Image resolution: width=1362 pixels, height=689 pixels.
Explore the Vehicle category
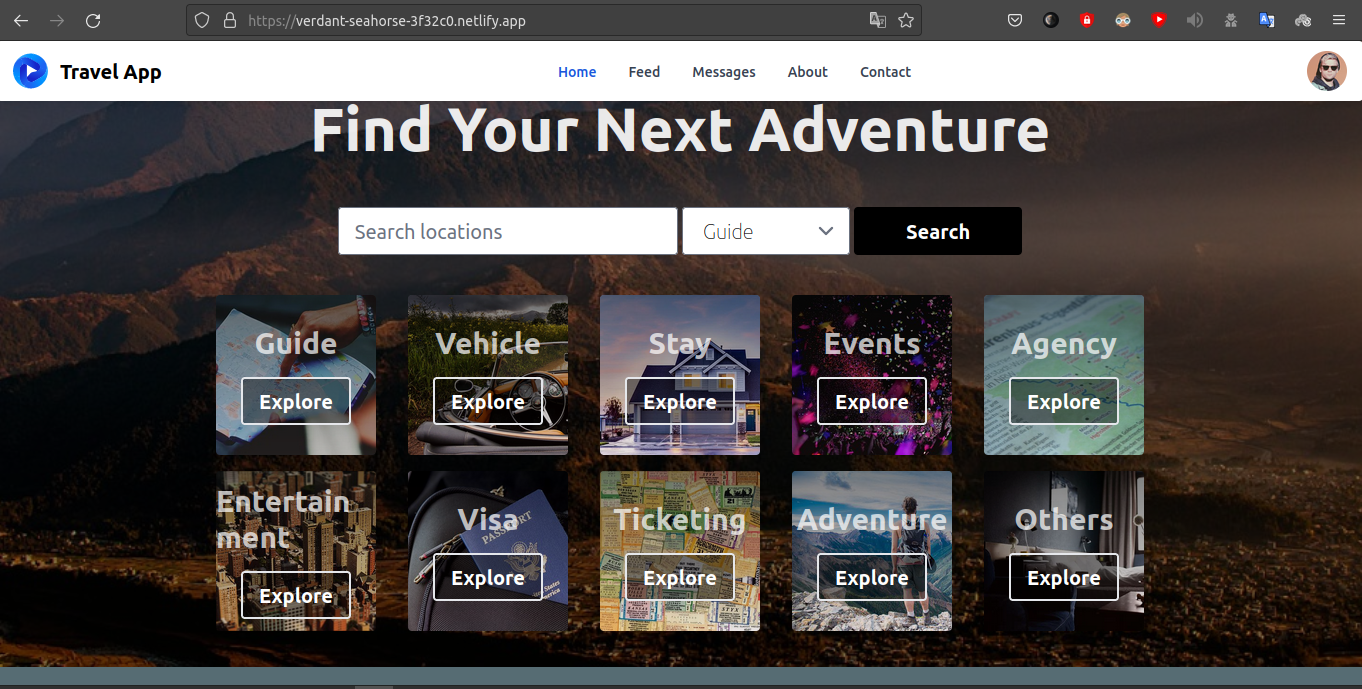coord(488,401)
